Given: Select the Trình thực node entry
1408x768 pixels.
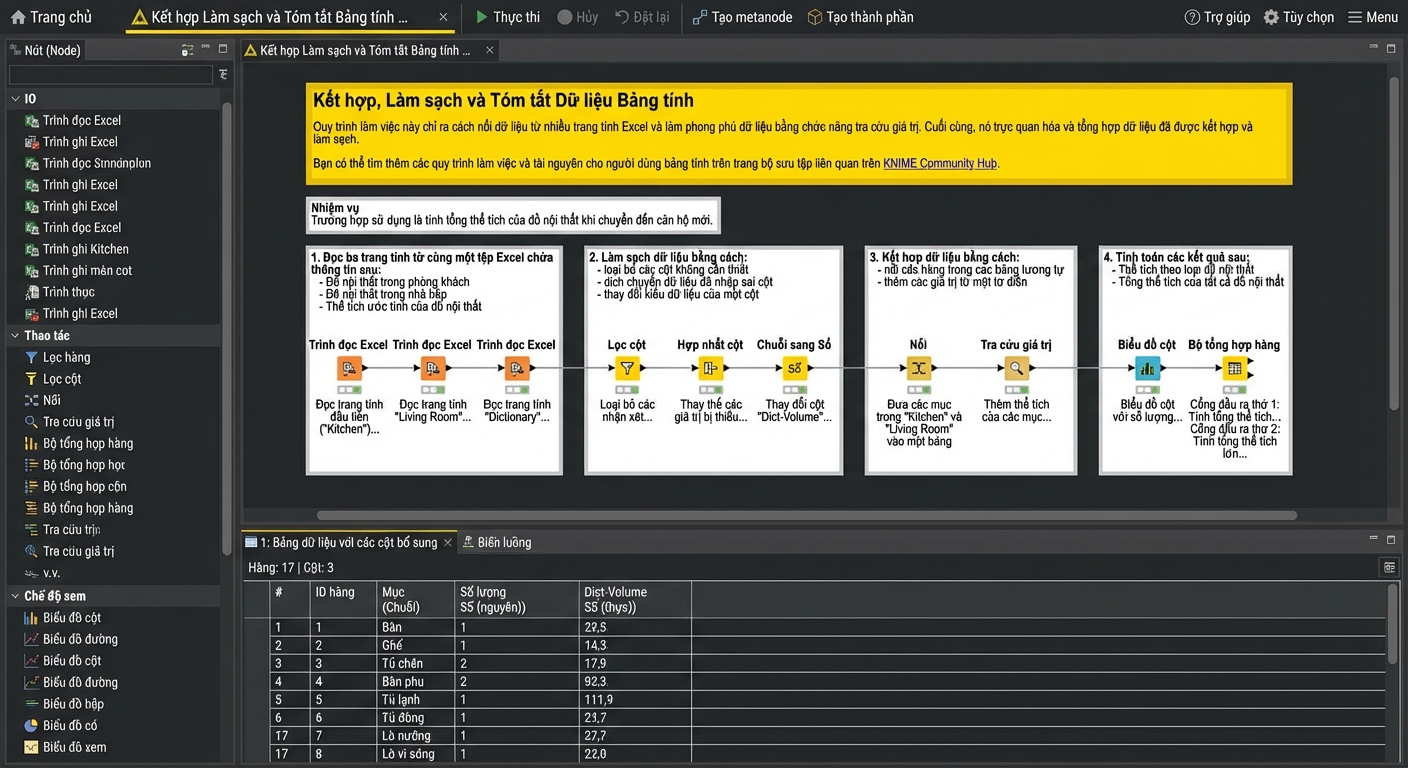Looking at the screenshot, I should click(x=59, y=292).
